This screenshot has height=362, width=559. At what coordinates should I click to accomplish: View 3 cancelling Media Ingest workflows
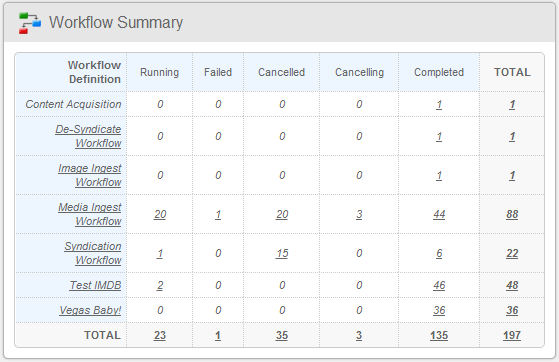359,214
